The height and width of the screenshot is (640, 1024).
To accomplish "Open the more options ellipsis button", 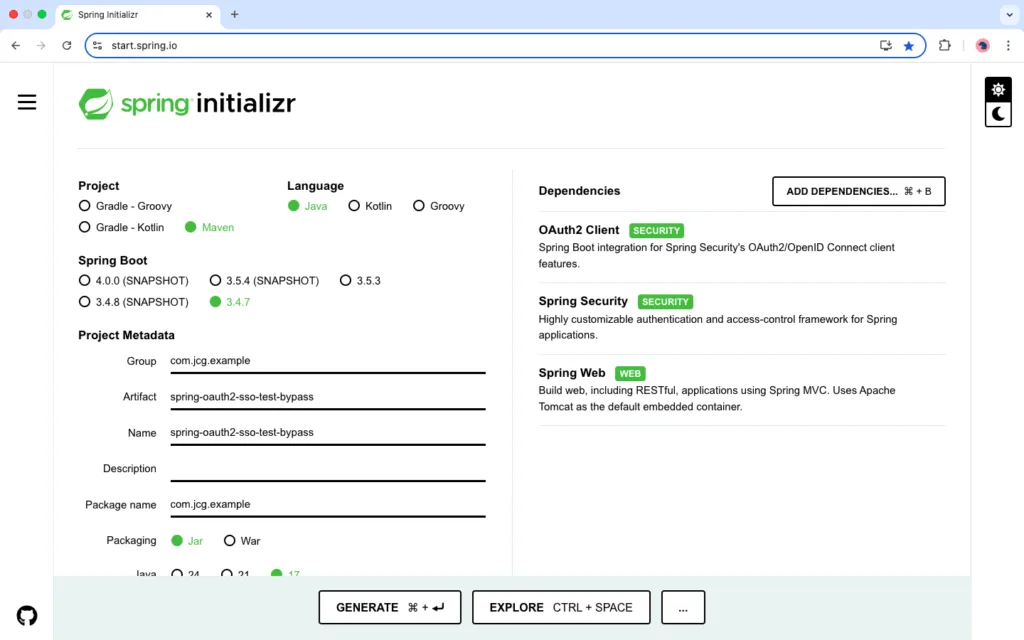I will click(683, 607).
